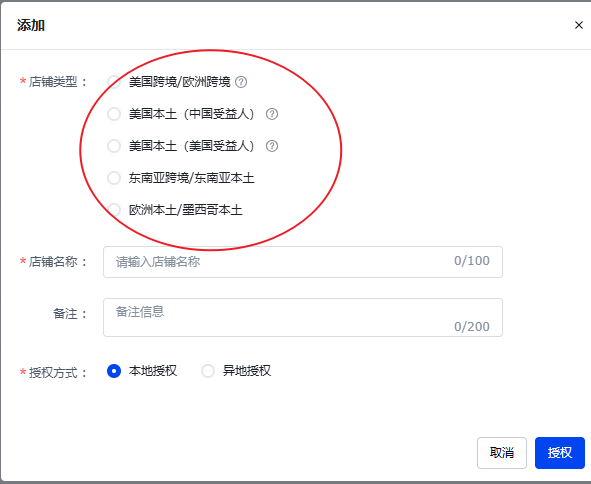Click help icon beside 美国本土（中国受益人）
Screen dimensions: 591x484
(x=272, y=114)
